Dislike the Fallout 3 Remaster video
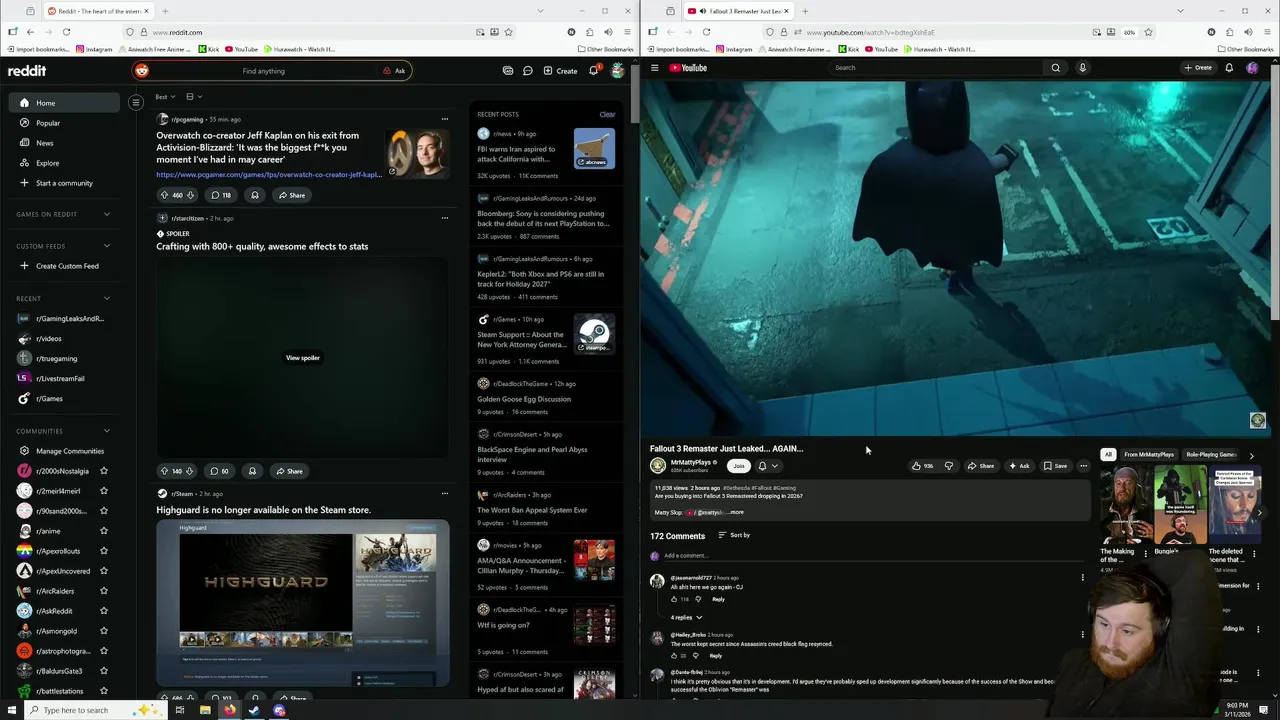 point(949,466)
